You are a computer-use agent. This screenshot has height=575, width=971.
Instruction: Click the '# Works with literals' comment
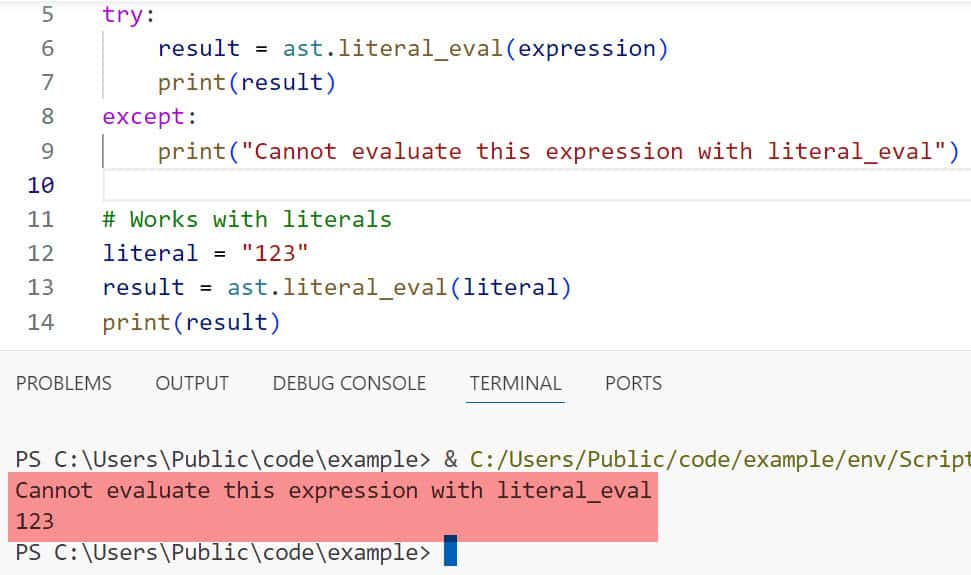pyautogui.click(x=246, y=219)
